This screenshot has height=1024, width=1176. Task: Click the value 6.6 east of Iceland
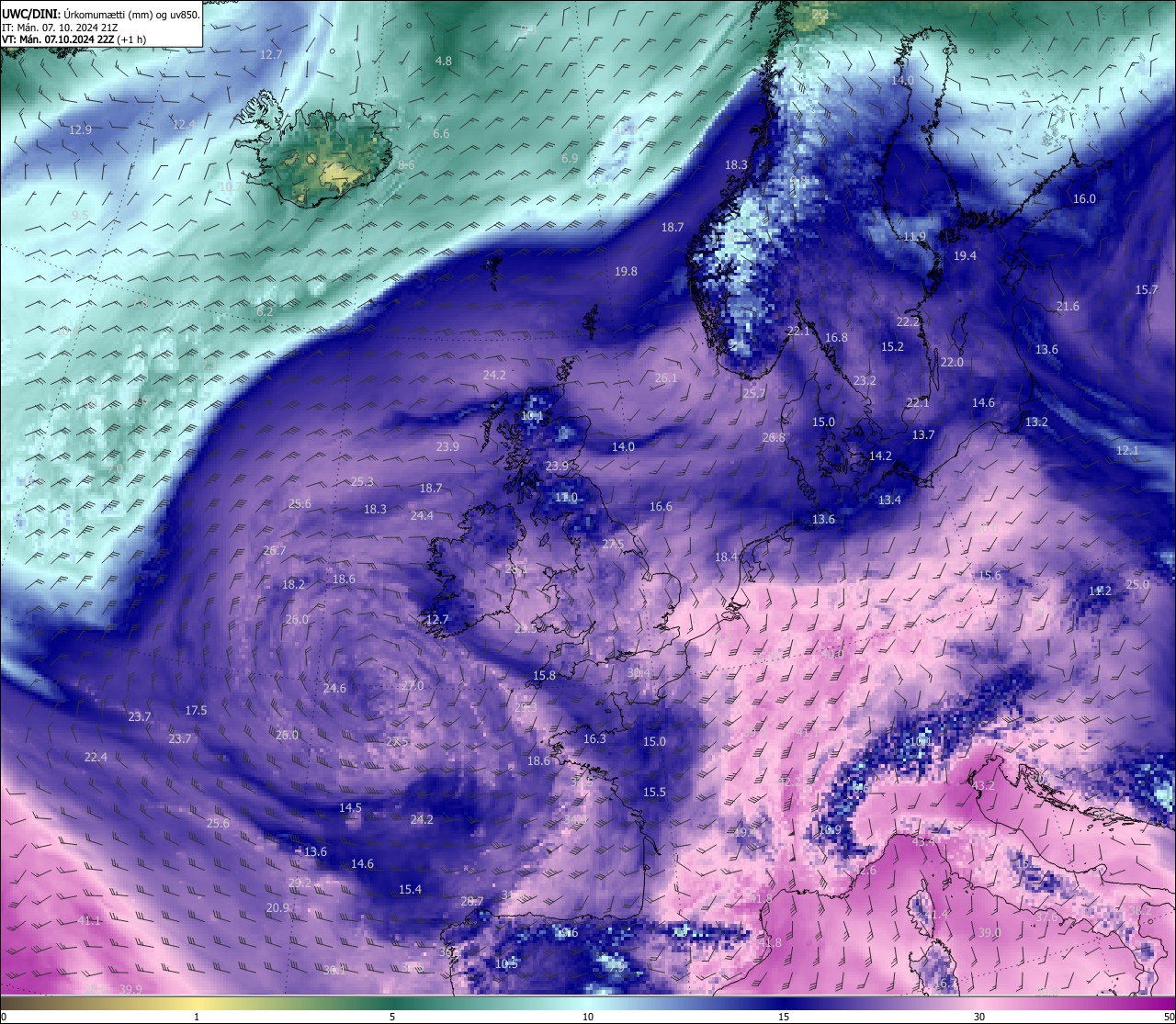(441, 134)
